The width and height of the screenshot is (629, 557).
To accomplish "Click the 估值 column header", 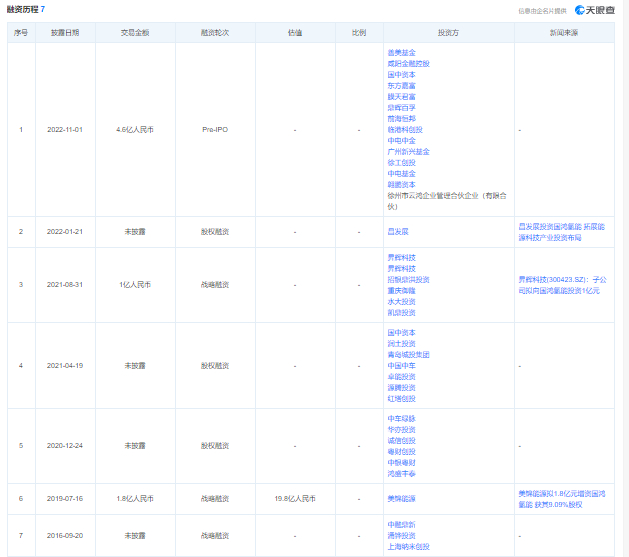I will (x=295, y=33).
